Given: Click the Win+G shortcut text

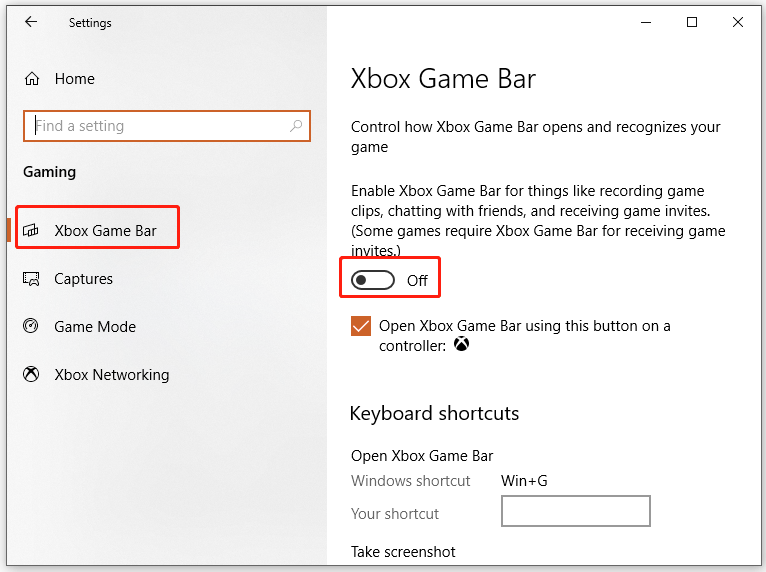Looking at the screenshot, I should click(x=524, y=481).
